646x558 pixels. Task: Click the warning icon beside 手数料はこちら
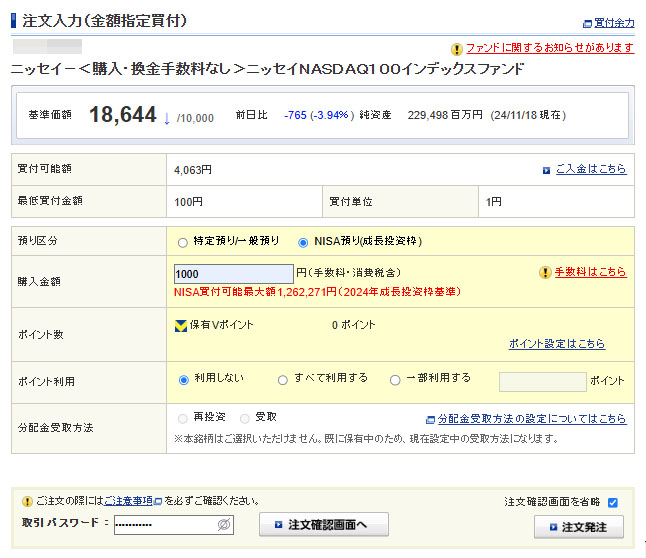545,272
